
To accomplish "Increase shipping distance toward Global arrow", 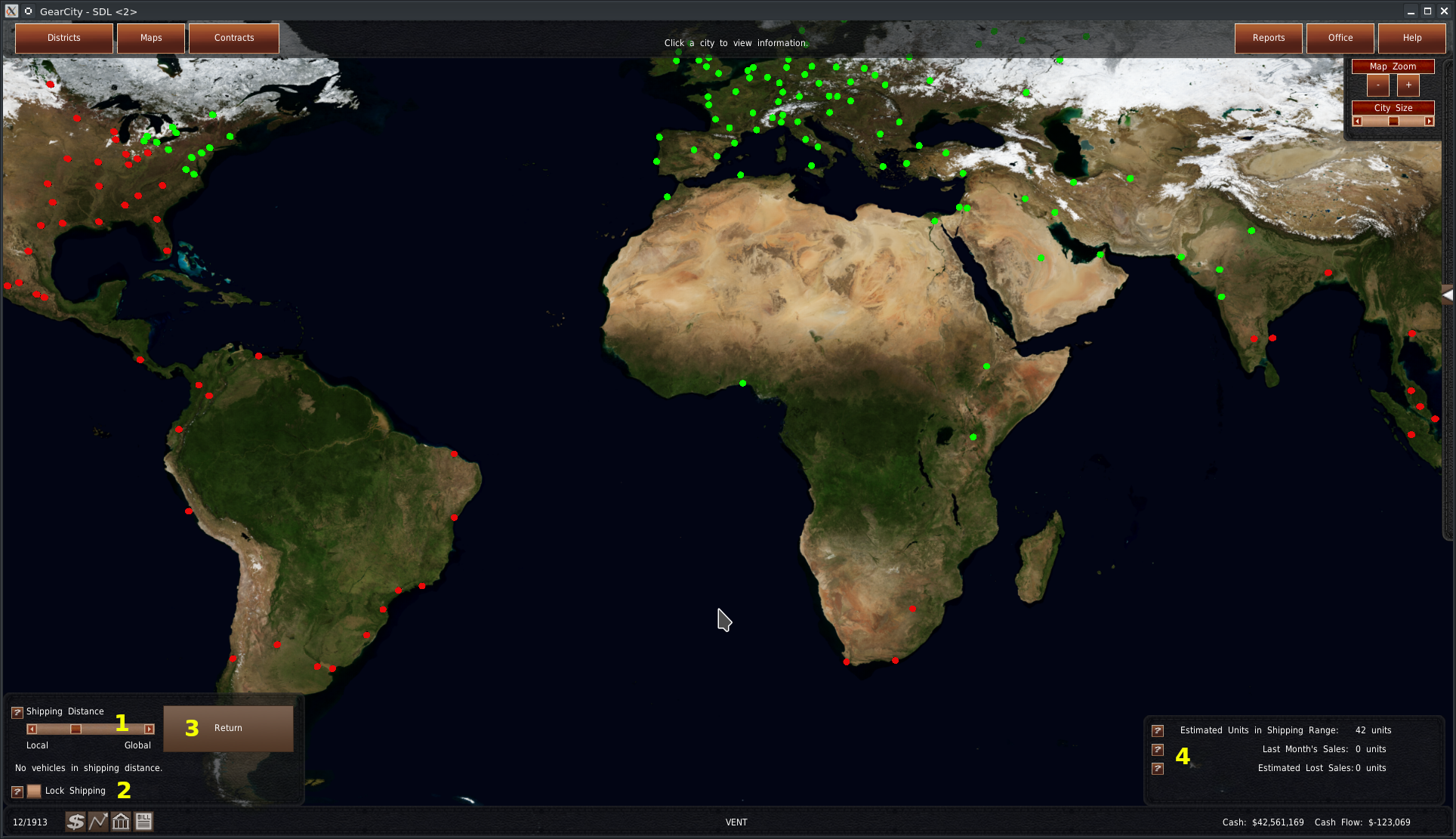I will pos(150,729).
